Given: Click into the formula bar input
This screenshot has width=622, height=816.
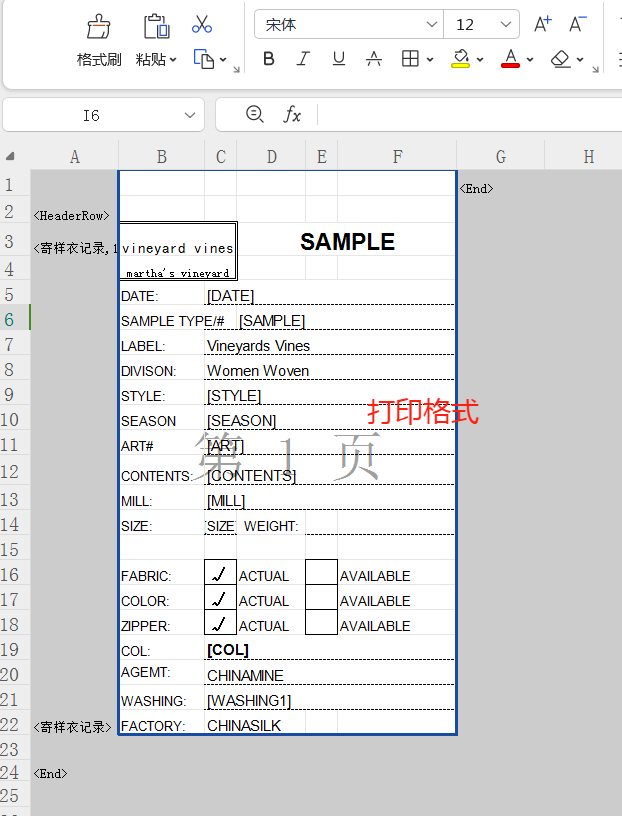Looking at the screenshot, I should coord(468,114).
